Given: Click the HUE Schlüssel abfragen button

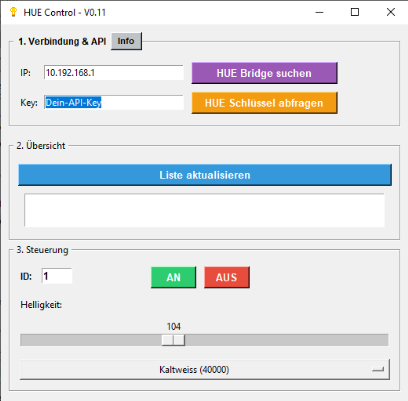Looking at the screenshot, I should tap(264, 103).
